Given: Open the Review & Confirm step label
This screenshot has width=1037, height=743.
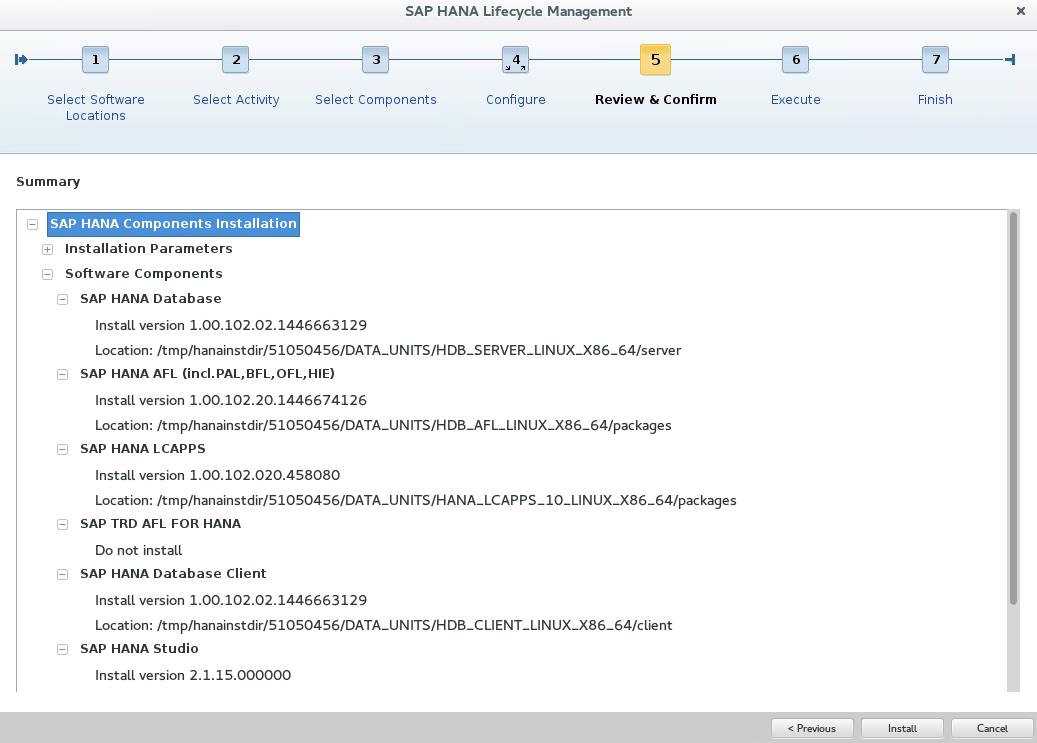Looking at the screenshot, I should point(655,99).
